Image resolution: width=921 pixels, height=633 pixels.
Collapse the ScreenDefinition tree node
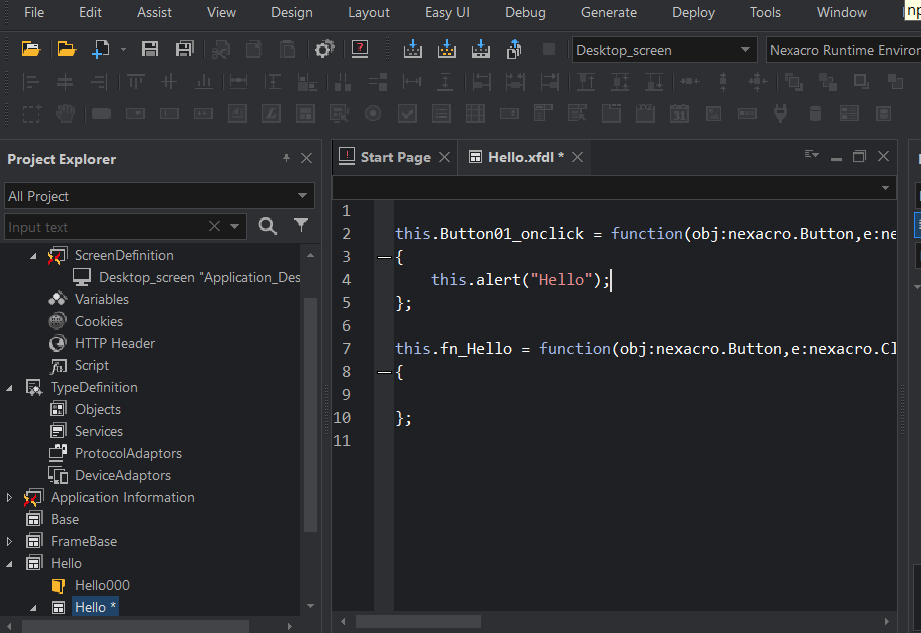coord(33,255)
